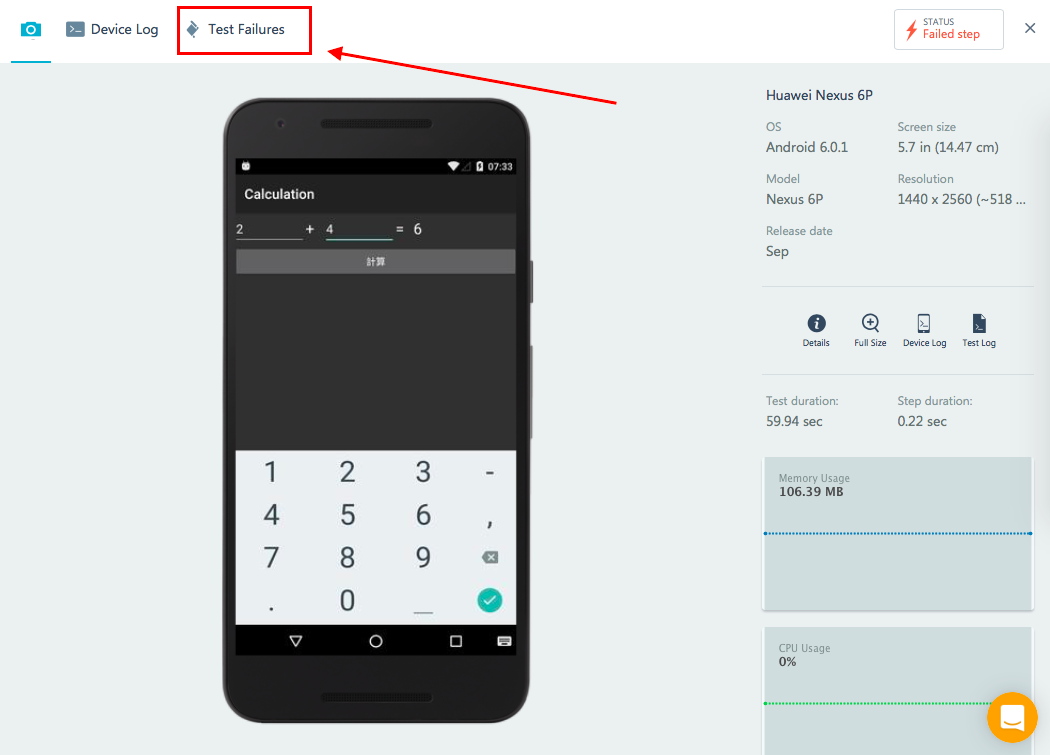Tap number 5 on the keypad

point(347,514)
